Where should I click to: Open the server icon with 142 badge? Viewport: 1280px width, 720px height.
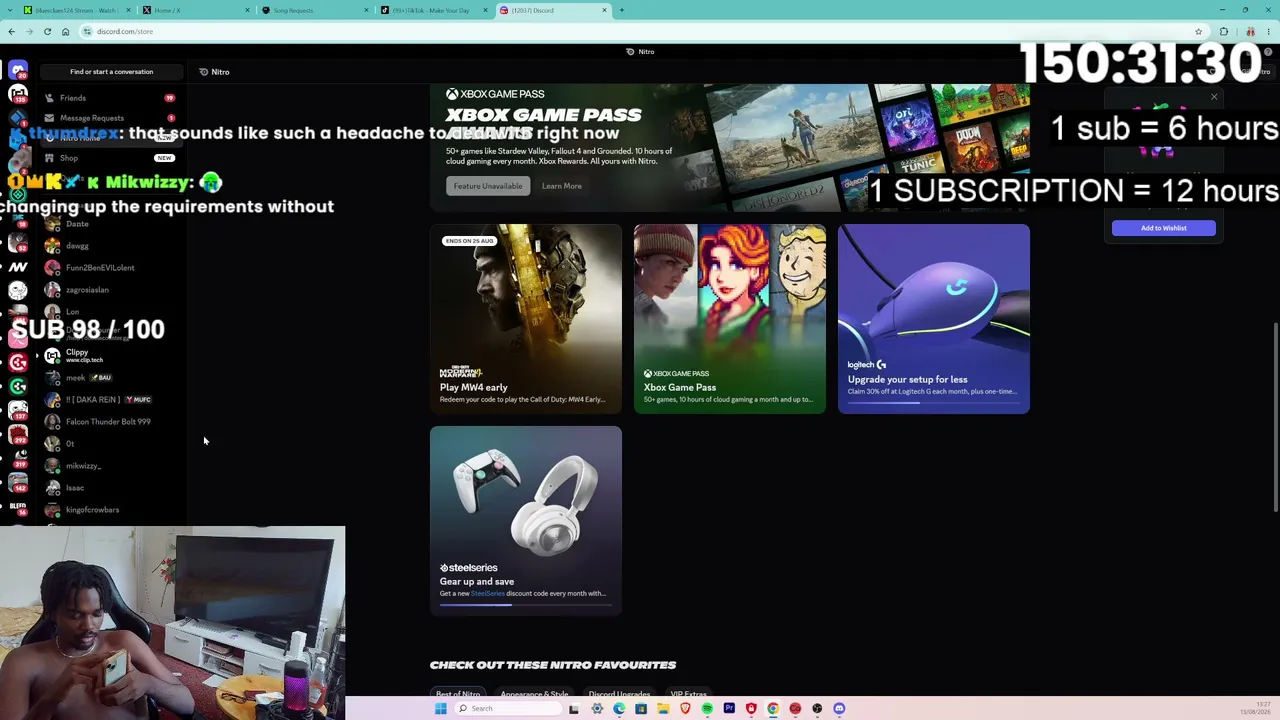pyautogui.click(x=18, y=483)
